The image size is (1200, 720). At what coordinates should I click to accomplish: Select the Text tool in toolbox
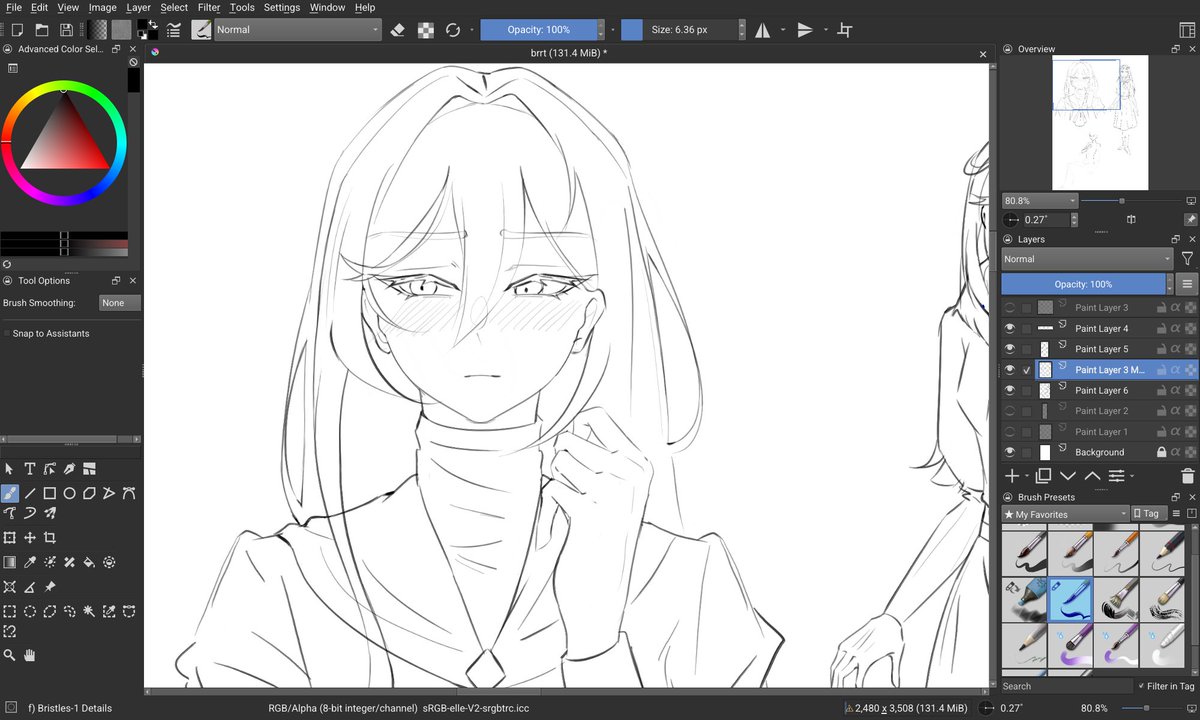[29, 468]
